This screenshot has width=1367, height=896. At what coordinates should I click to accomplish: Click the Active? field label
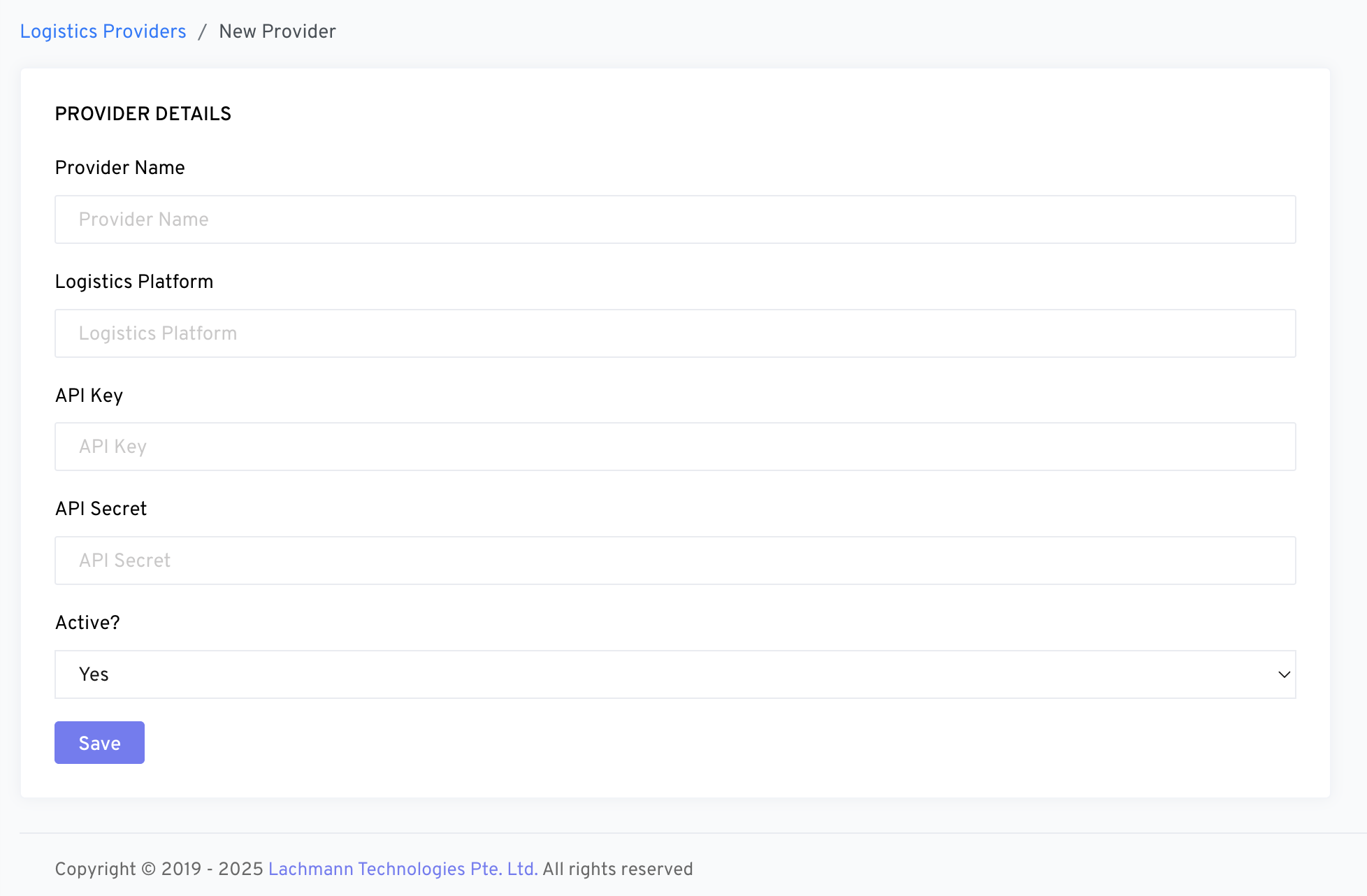[x=87, y=623]
